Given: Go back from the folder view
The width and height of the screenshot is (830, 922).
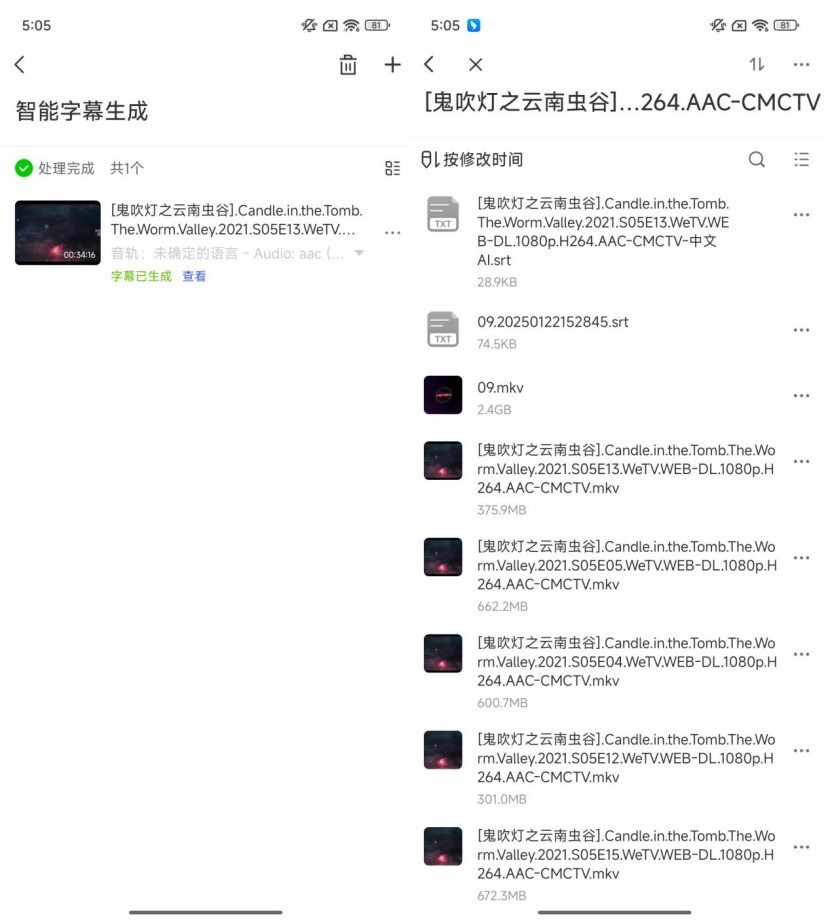Looking at the screenshot, I should (429, 65).
